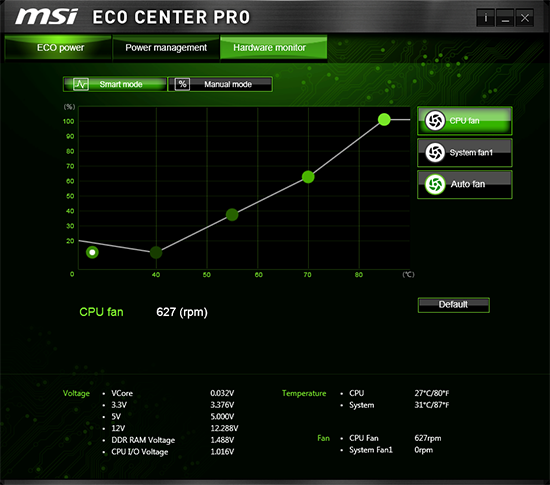Viewport: 550px width, 485px height.
Task: Open the info button in title bar
Action: pos(485,18)
